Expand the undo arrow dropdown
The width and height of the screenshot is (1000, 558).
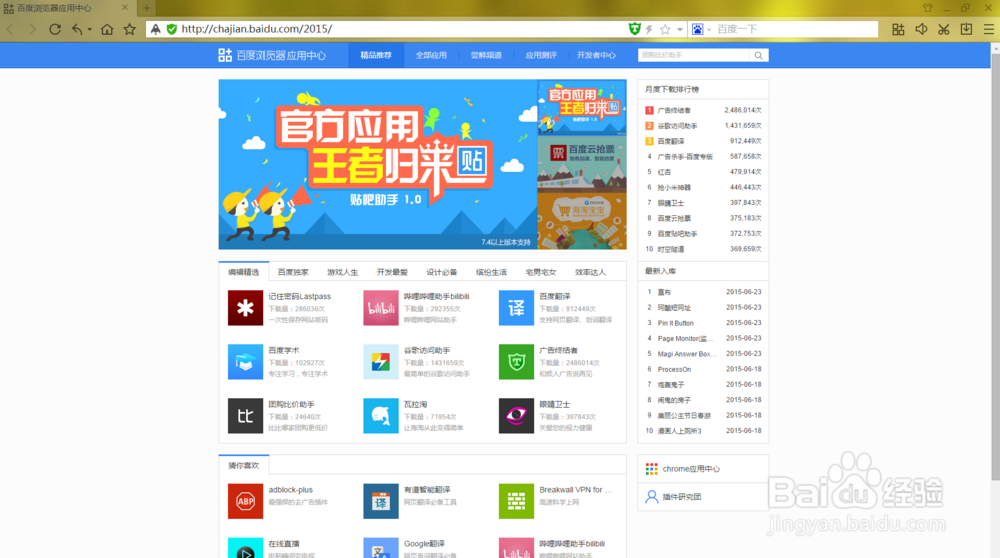[x=89, y=29]
